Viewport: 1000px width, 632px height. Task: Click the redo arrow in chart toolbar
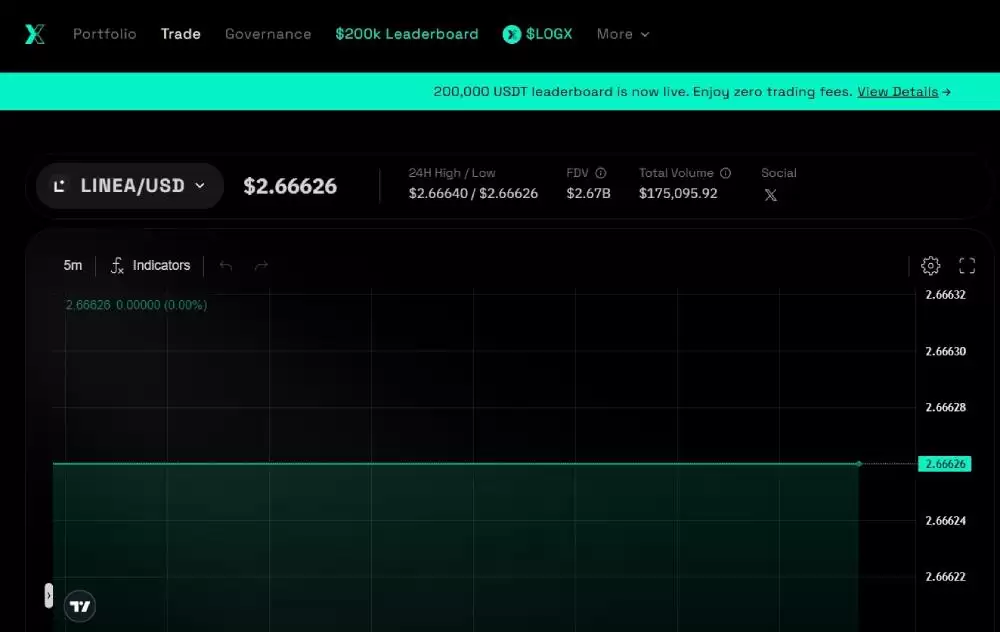[x=262, y=265]
